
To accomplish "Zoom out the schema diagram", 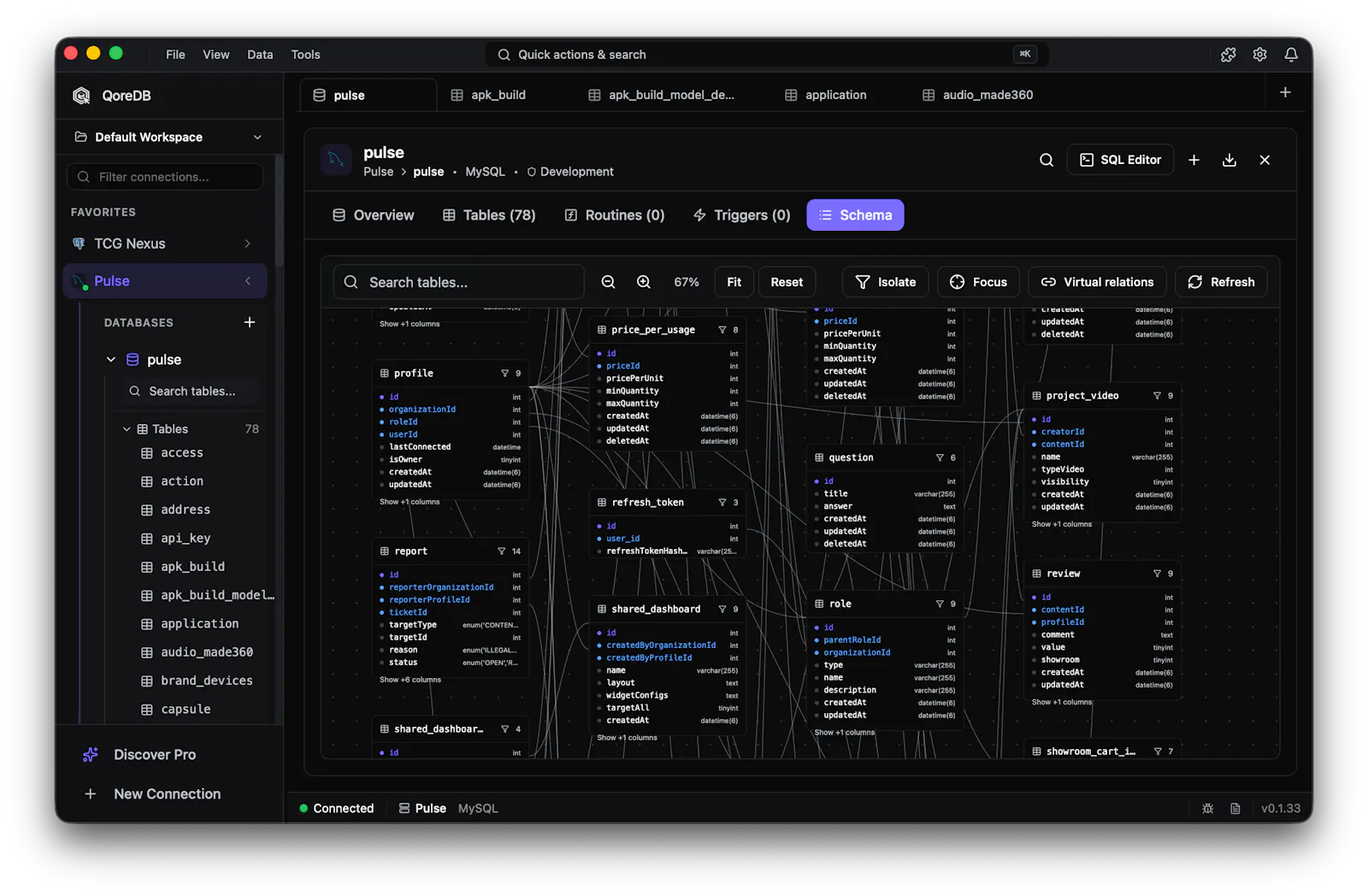I will coord(608,282).
